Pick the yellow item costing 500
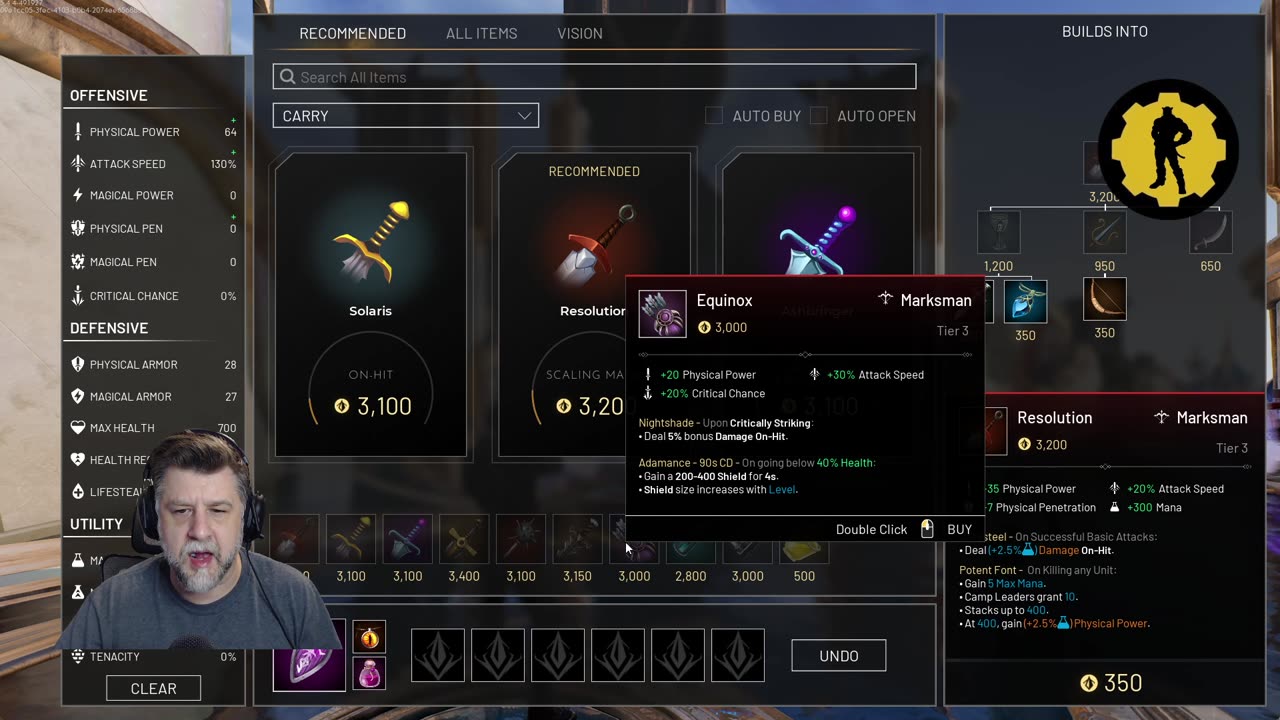The image size is (1280, 720). [x=804, y=540]
